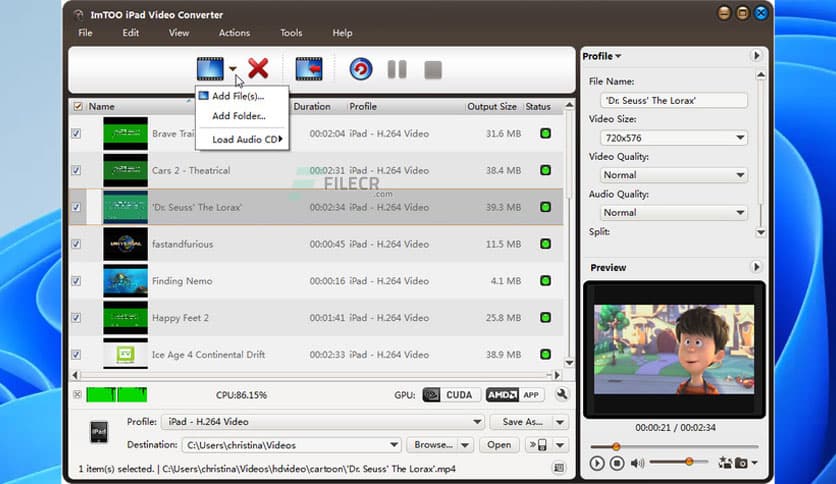This screenshot has height=484, width=836.
Task: Open the Help menu
Action: (x=342, y=33)
